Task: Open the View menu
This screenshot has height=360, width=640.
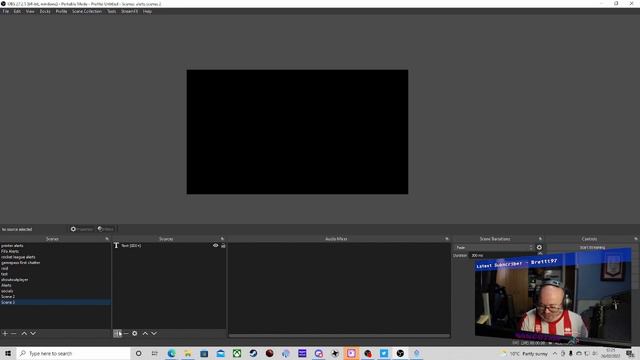Action: 30,11
